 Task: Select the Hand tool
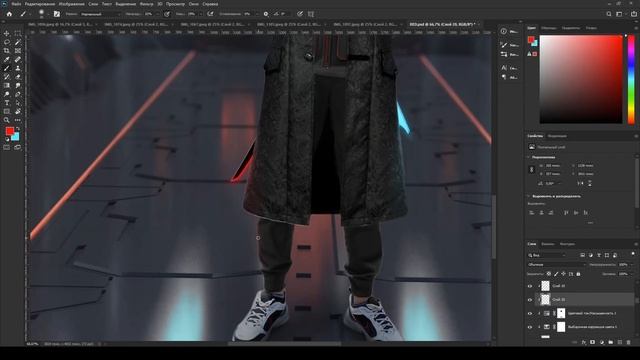(18, 111)
